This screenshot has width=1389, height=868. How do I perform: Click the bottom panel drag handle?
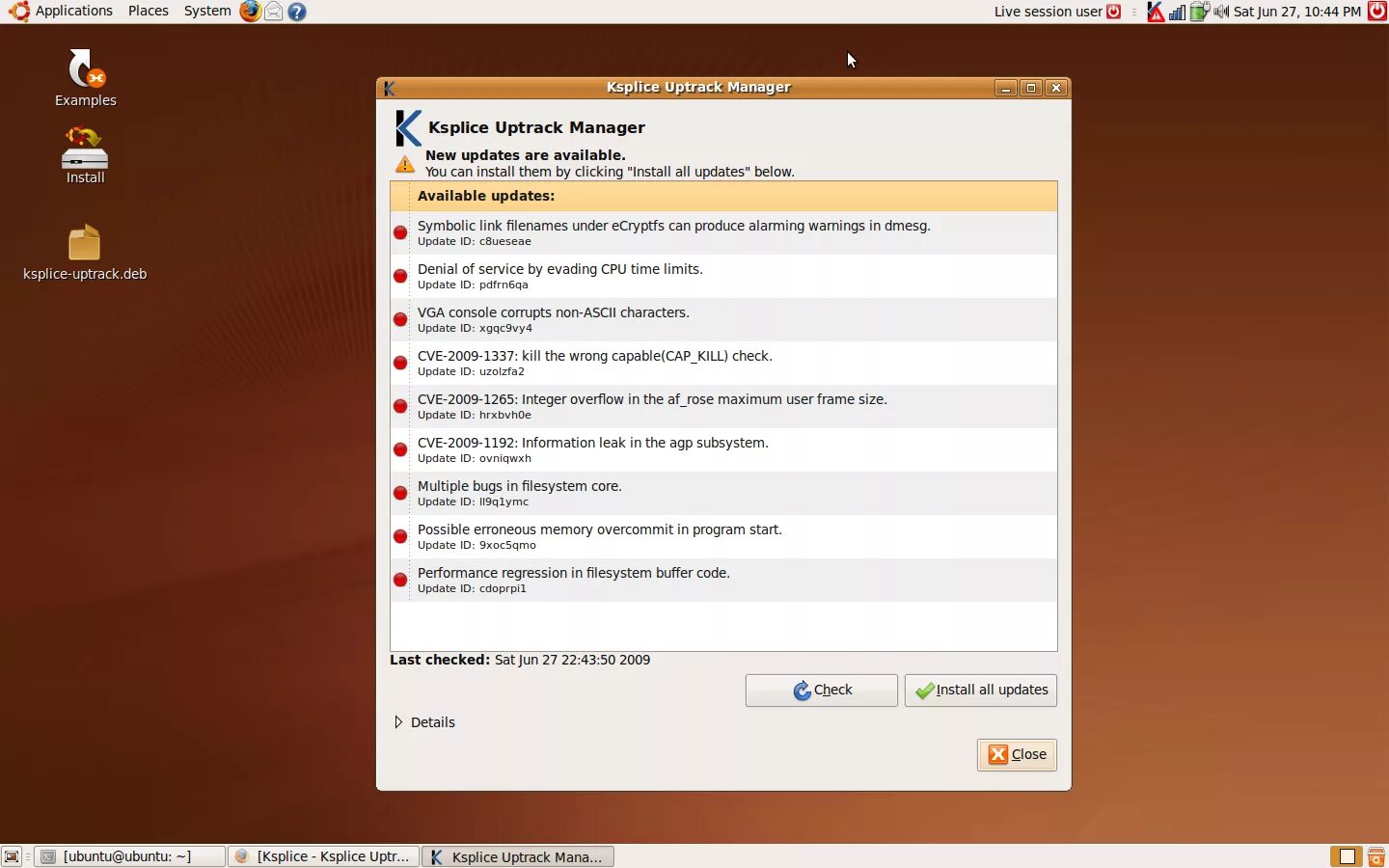coord(28,856)
